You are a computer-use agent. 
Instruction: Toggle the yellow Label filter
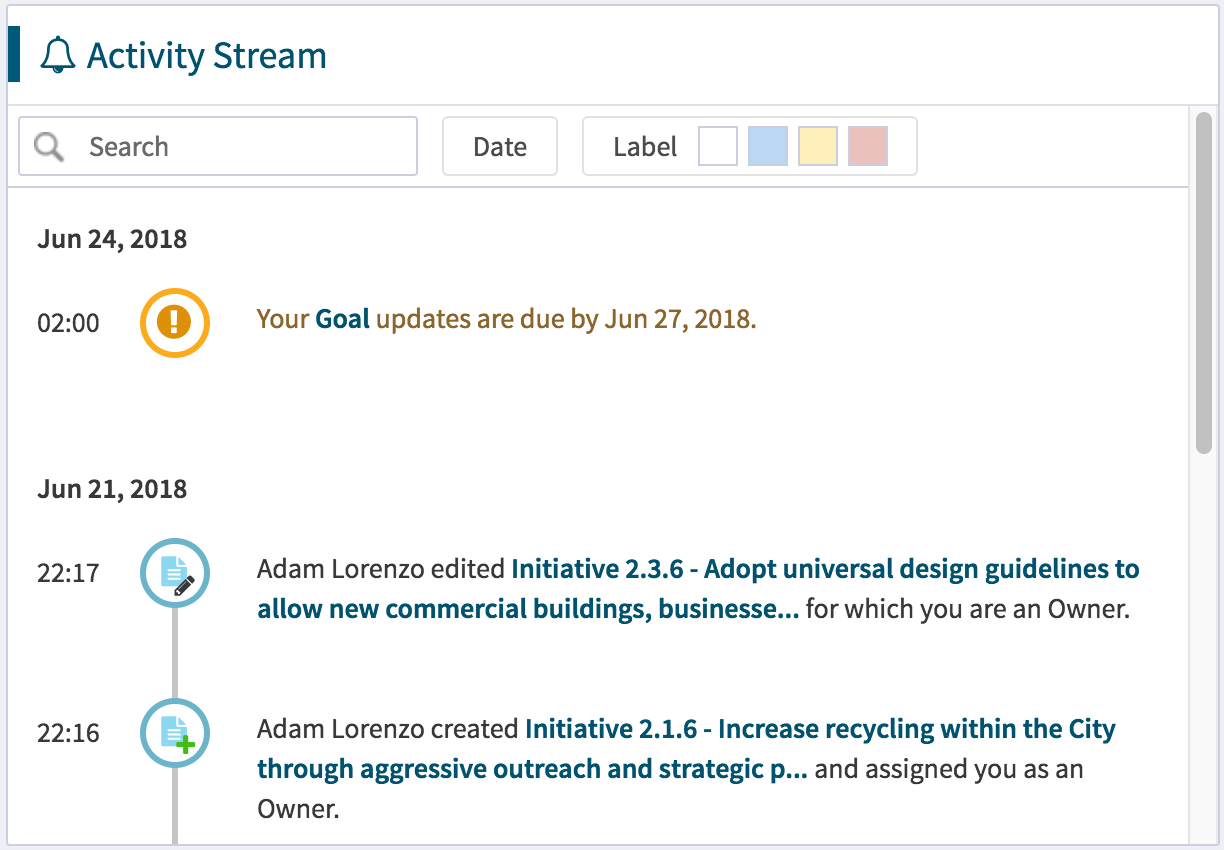(817, 146)
